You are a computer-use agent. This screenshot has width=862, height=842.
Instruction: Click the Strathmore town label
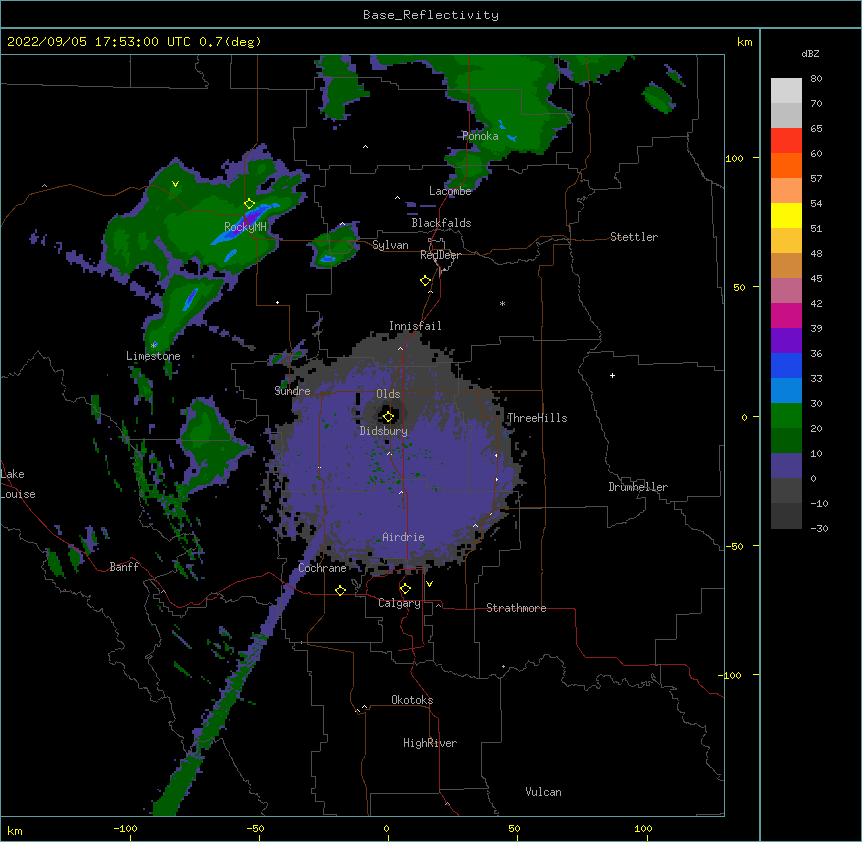[516, 608]
